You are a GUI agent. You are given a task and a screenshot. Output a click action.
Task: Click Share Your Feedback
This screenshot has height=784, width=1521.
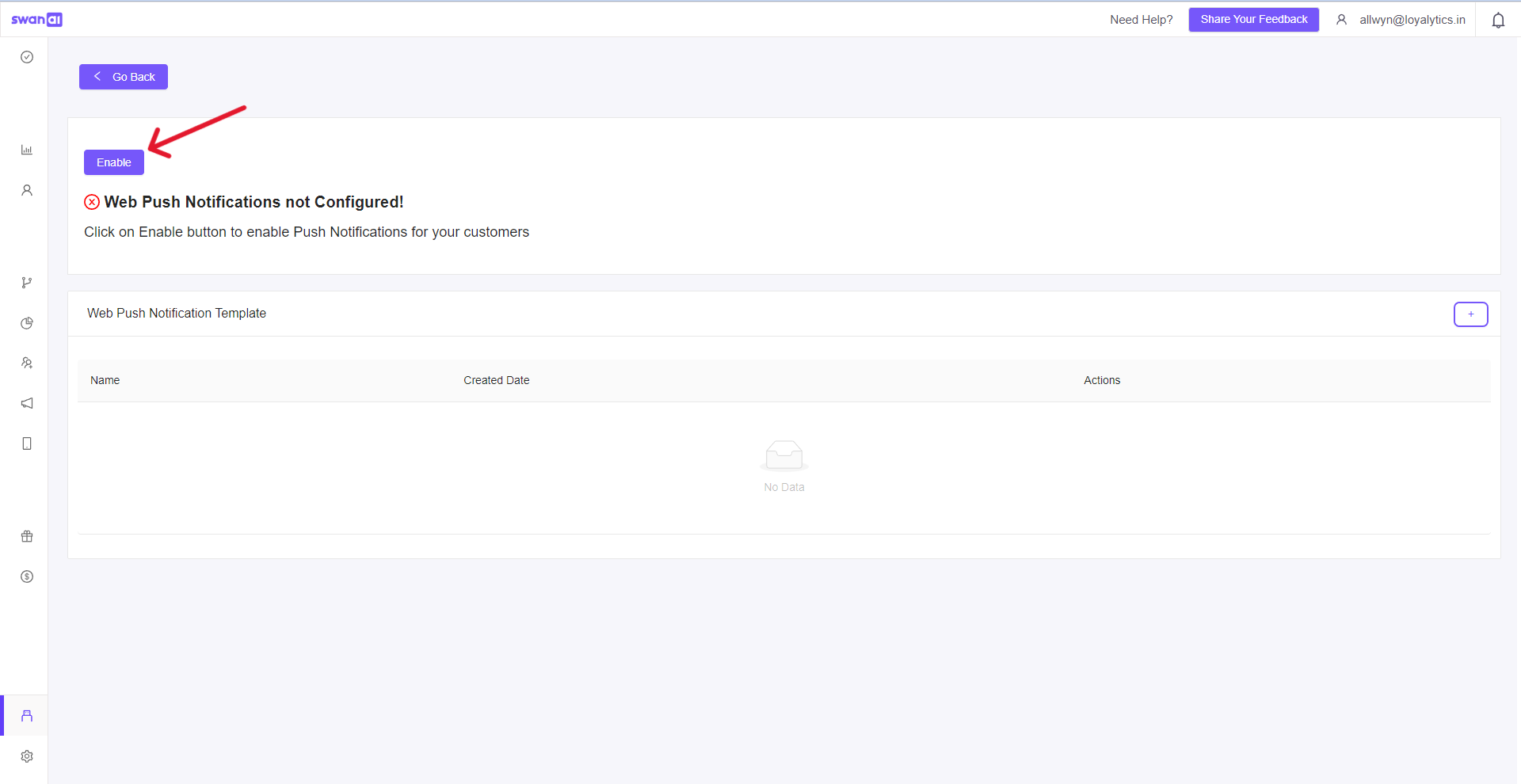[1253, 19]
